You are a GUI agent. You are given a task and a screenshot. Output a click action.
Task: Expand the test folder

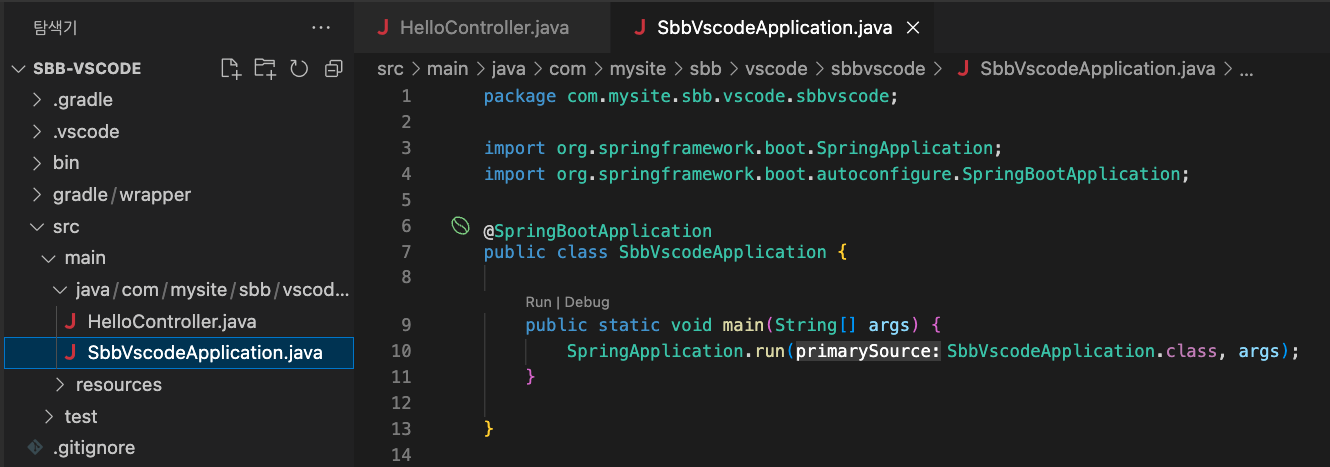click(x=49, y=416)
